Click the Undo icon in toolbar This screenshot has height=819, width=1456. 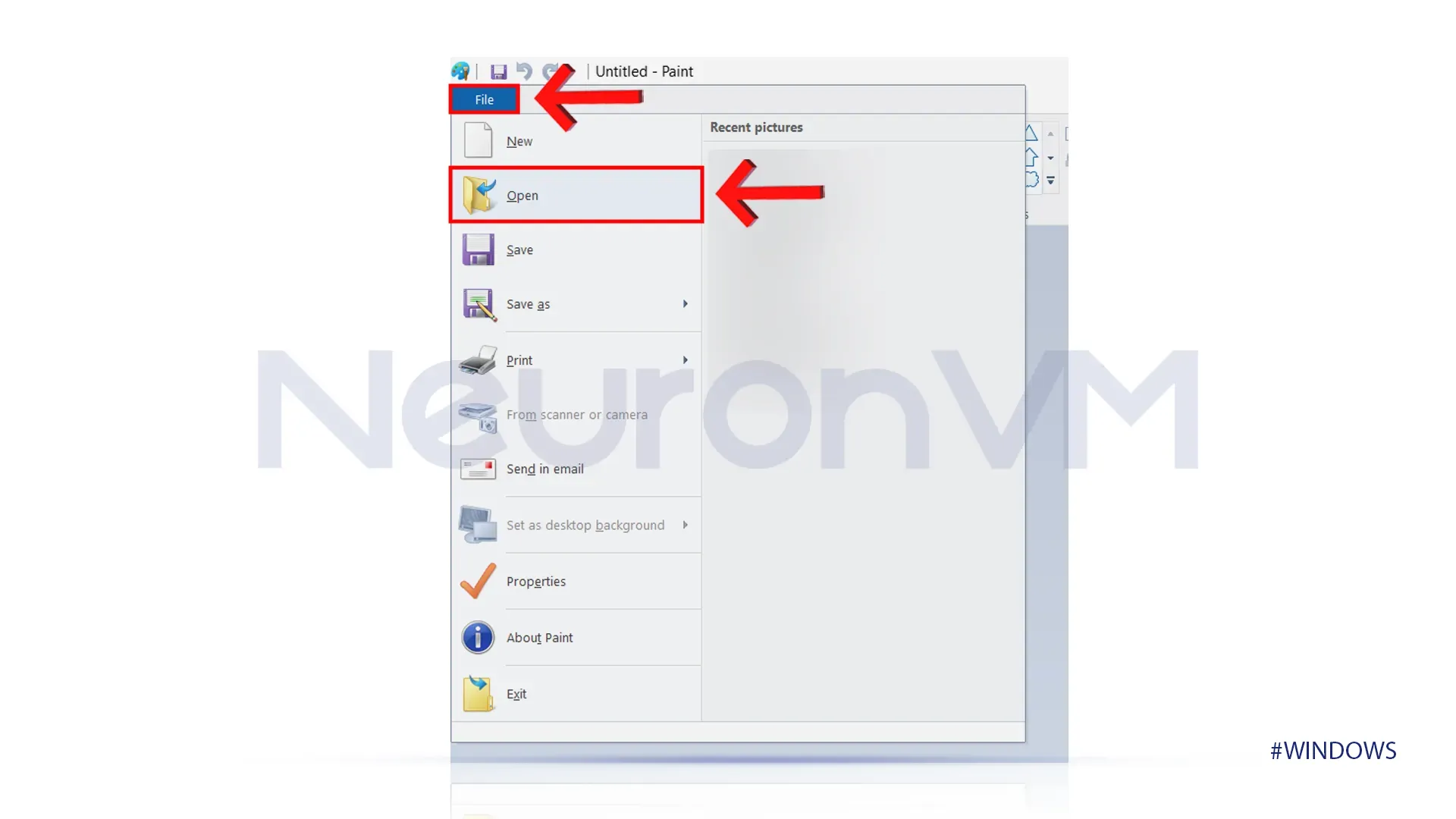coord(524,70)
